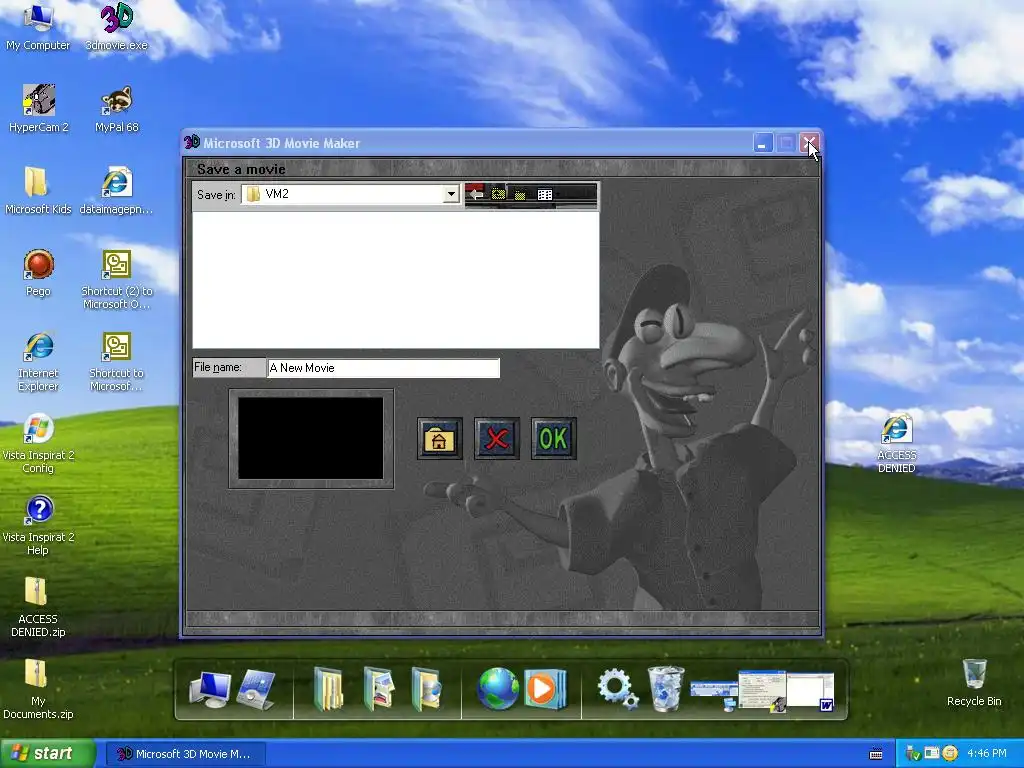Select Recycle Bin desktop icon
1024x768 pixels.
point(974,682)
